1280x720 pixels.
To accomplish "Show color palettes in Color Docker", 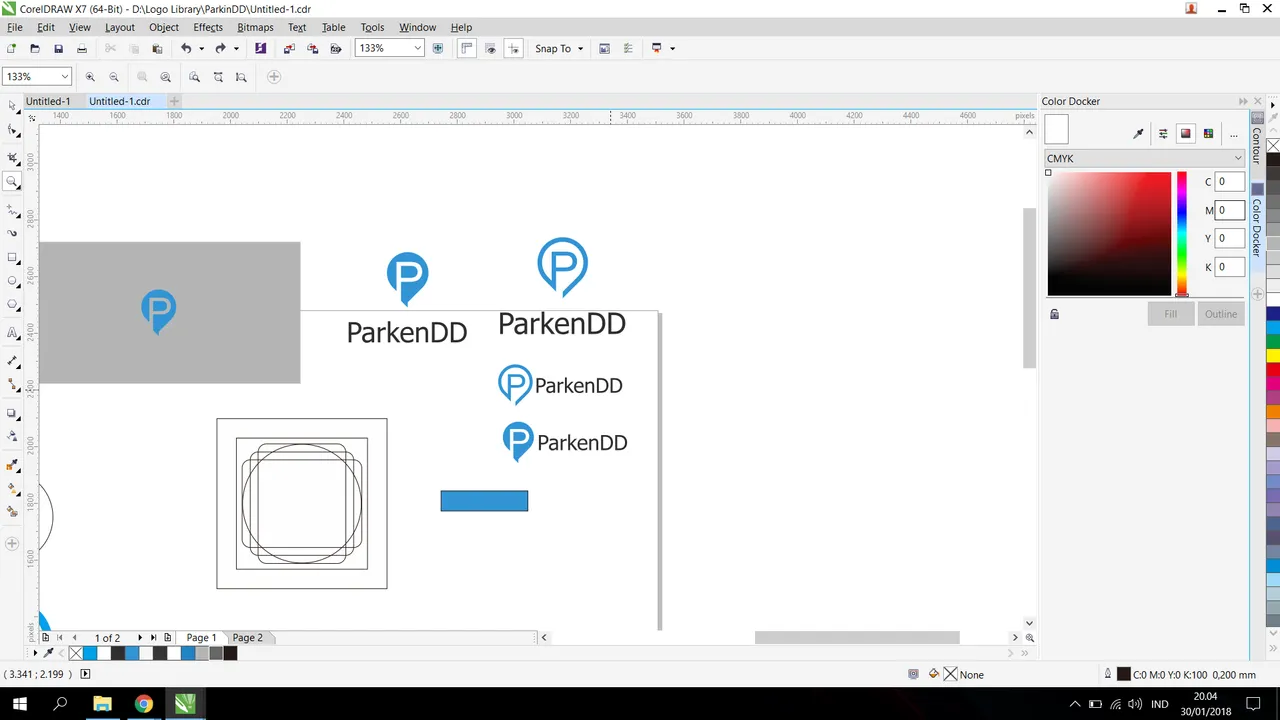I will (x=1209, y=133).
